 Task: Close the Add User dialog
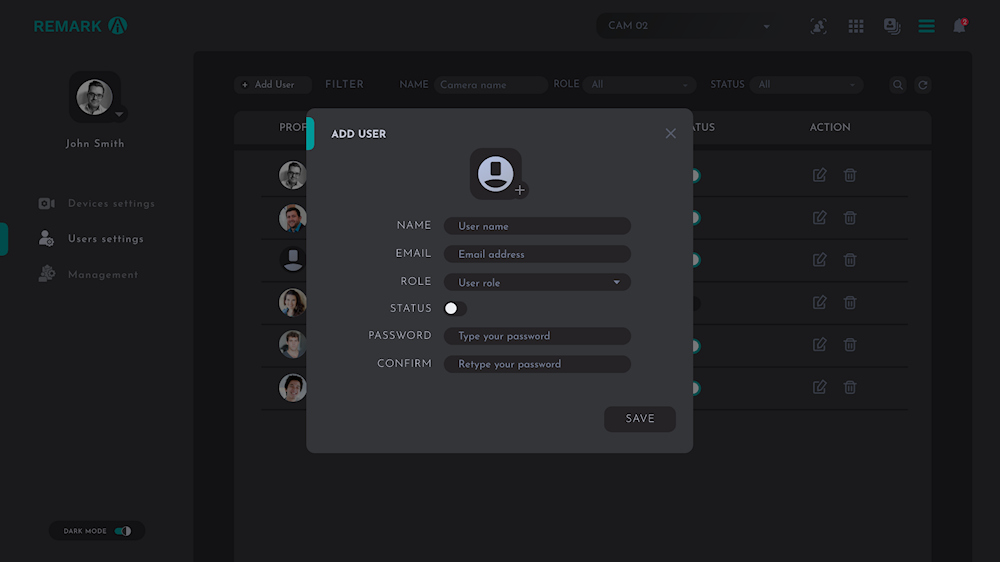tap(671, 134)
